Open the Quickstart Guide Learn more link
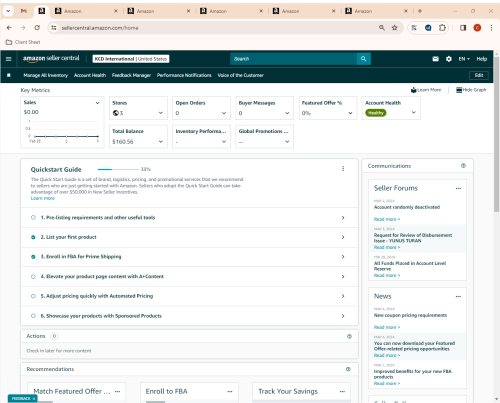 tap(43, 198)
